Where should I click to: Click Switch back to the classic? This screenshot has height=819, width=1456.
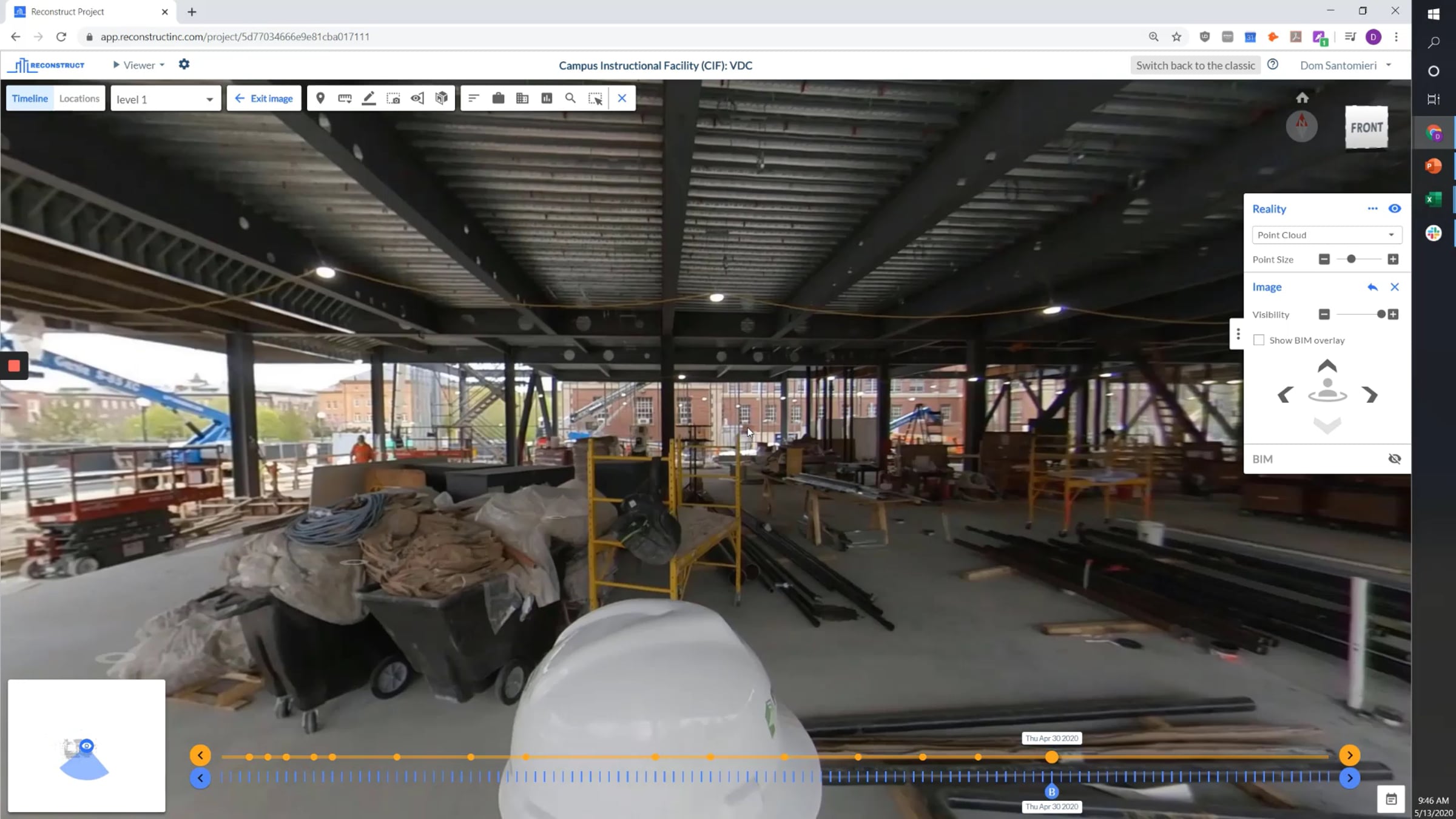click(x=1195, y=66)
